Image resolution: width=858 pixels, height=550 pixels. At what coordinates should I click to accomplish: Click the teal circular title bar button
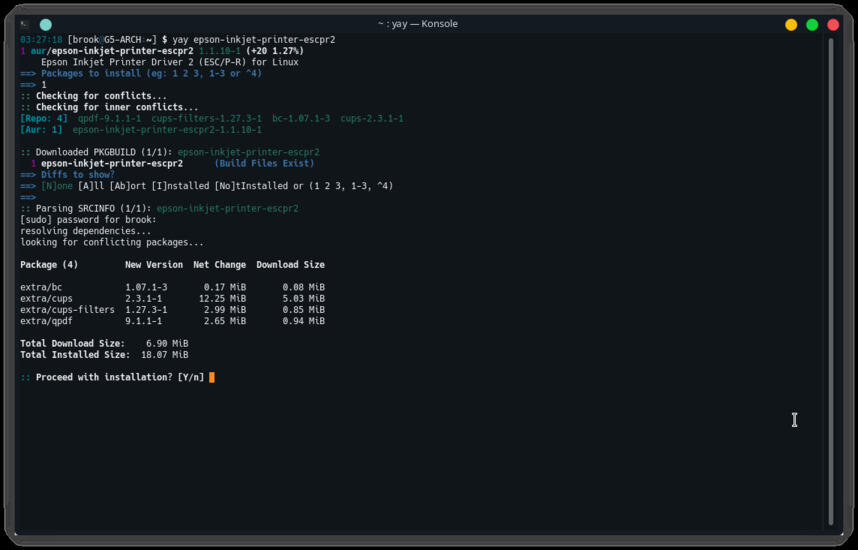(46, 25)
